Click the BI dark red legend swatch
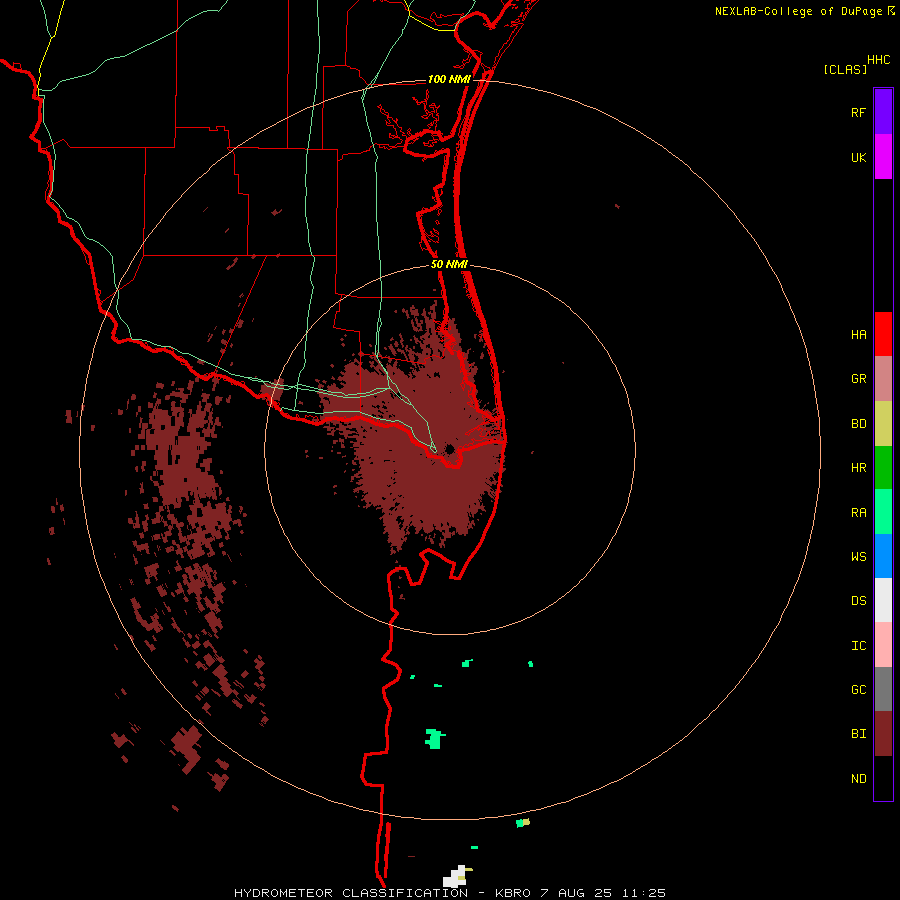This screenshot has width=900, height=900. [883, 734]
